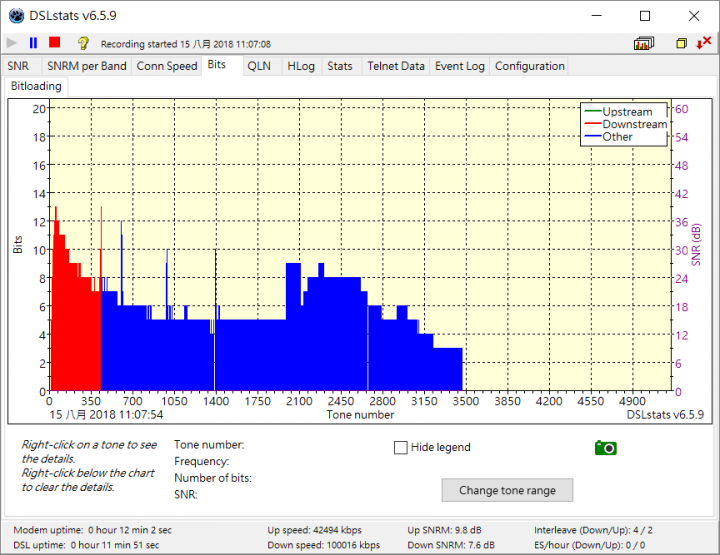Stop recording with the red square
The width and height of the screenshot is (720, 555).
pos(55,43)
